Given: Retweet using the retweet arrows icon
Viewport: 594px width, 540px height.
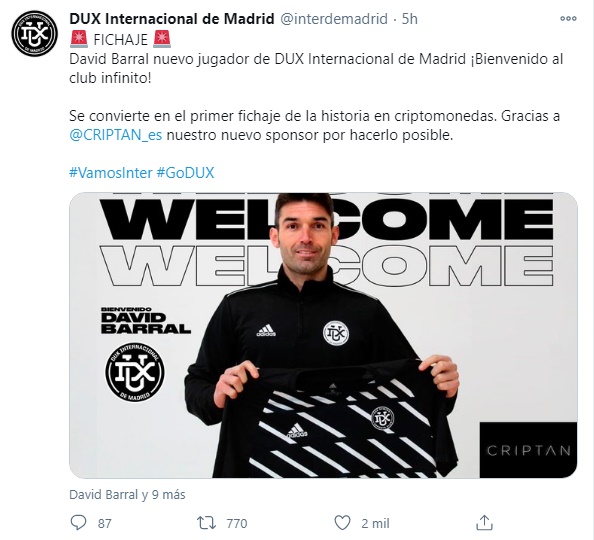Looking at the screenshot, I should [206, 523].
